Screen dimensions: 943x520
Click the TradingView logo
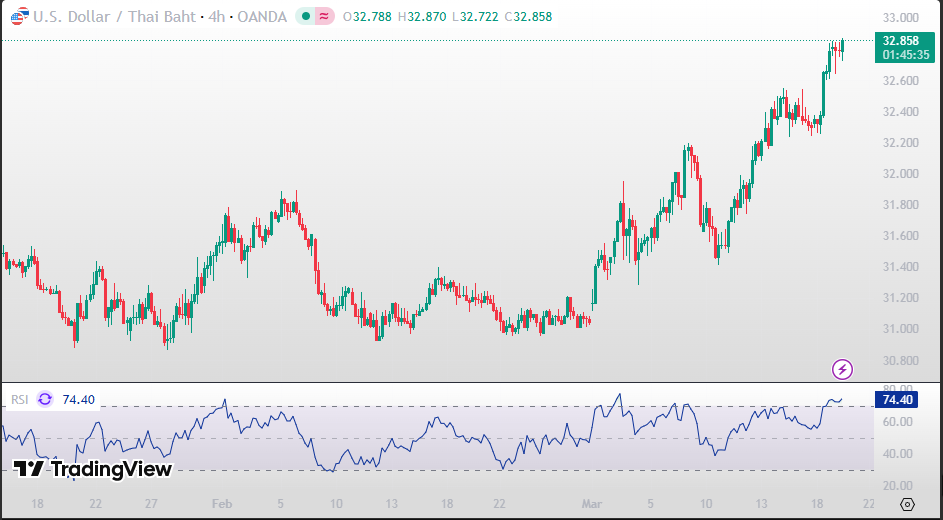(x=92, y=469)
